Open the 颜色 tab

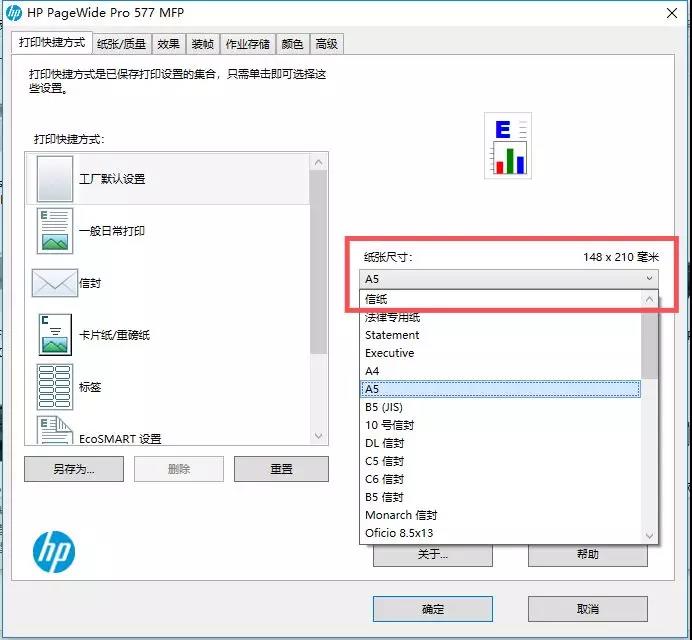pyautogui.click(x=293, y=44)
